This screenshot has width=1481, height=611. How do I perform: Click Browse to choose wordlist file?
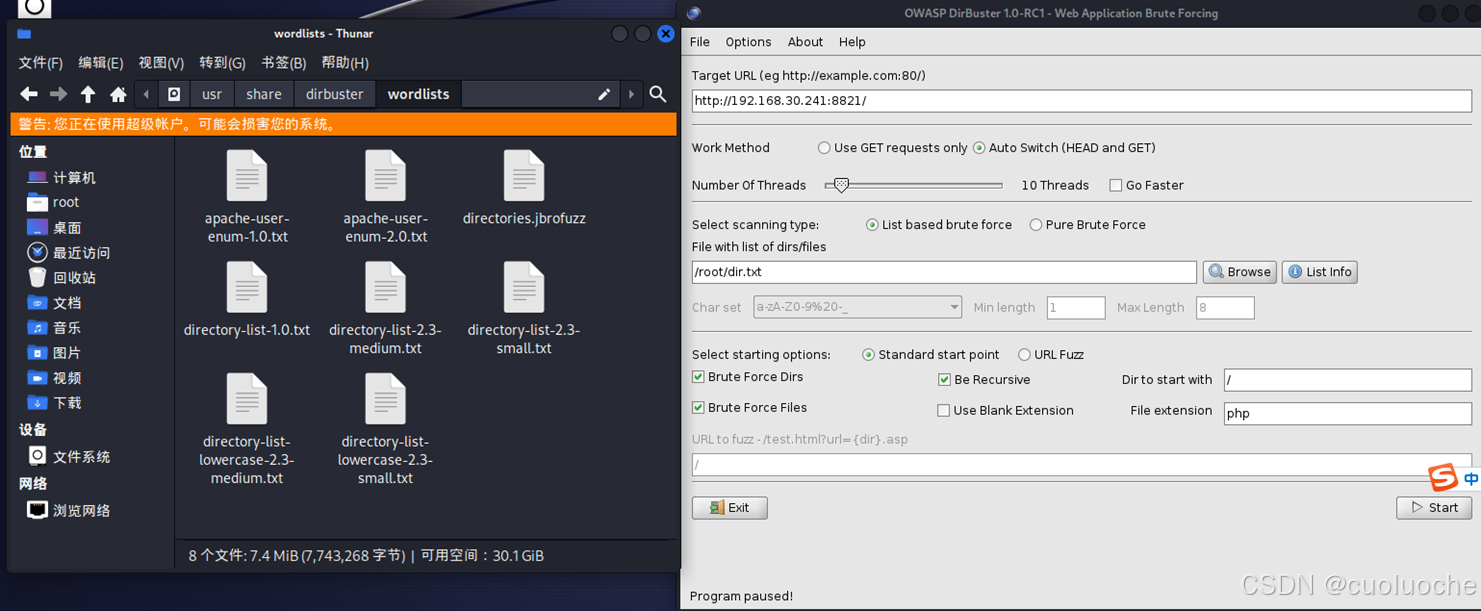pyautogui.click(x=1239, y=272)
